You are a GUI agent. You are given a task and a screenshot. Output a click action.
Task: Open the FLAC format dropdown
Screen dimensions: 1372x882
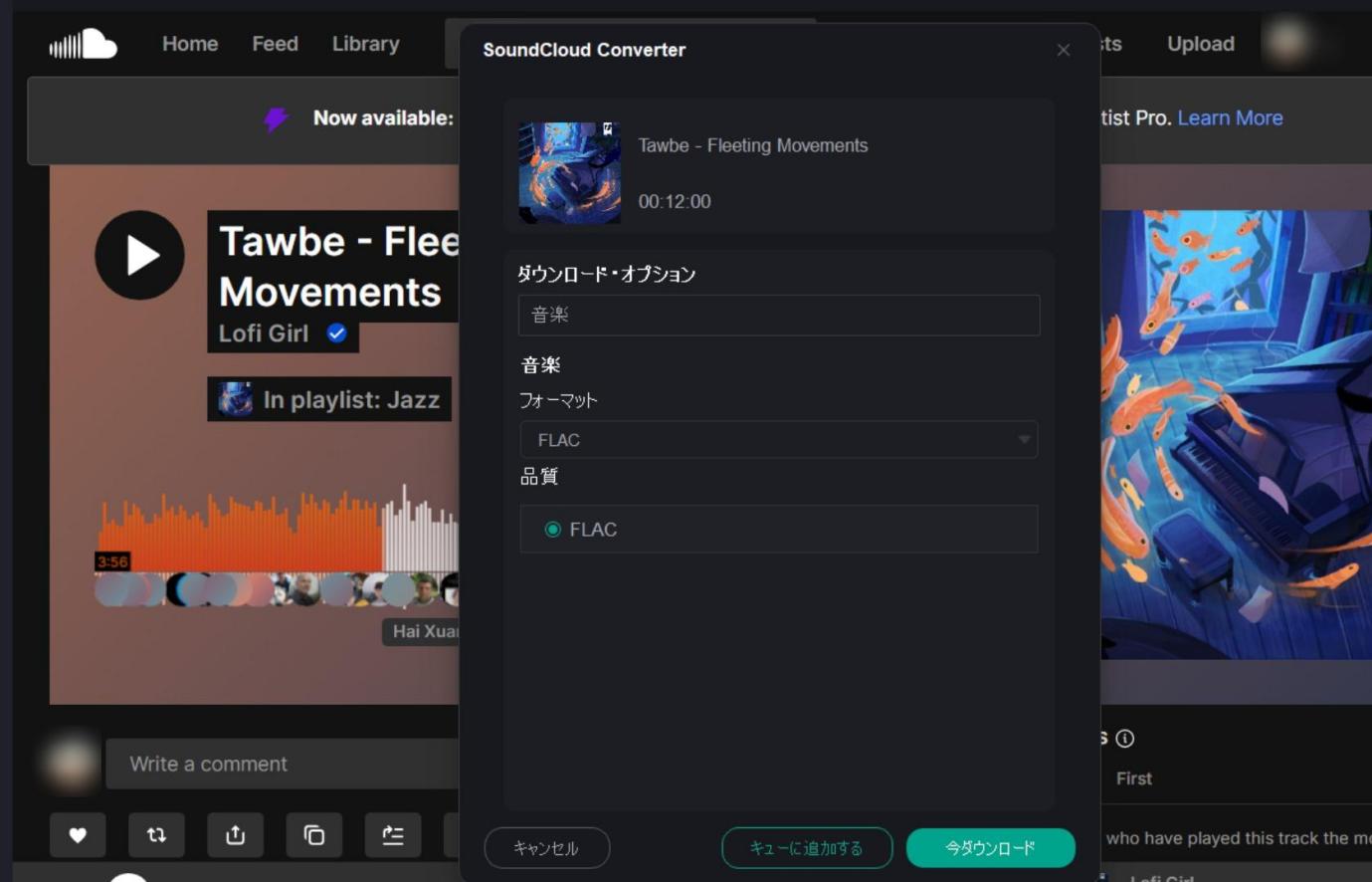pos(779,440)
